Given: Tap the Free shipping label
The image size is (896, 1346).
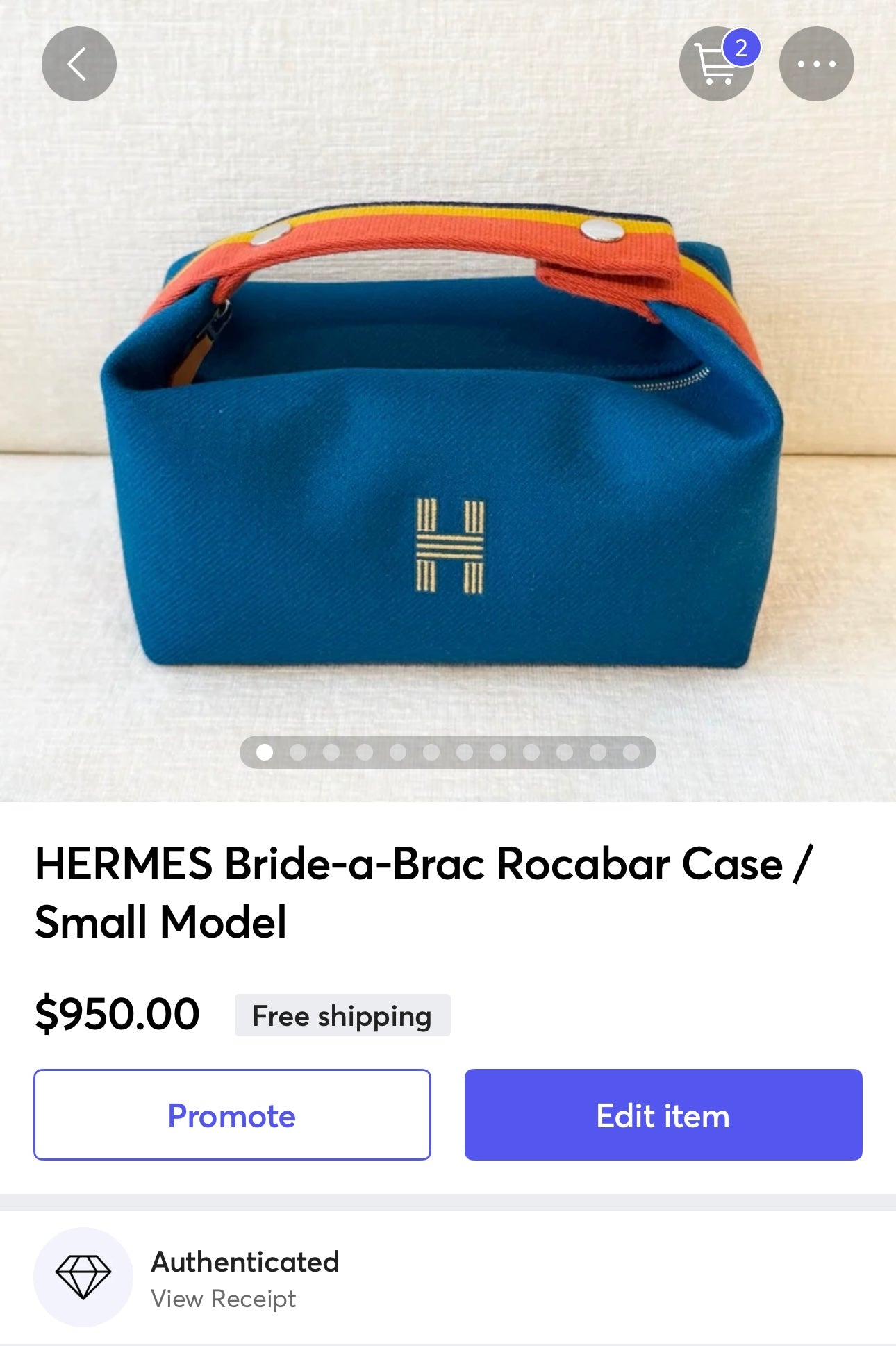Looking at the screenshot, I should pos(342,1015).
